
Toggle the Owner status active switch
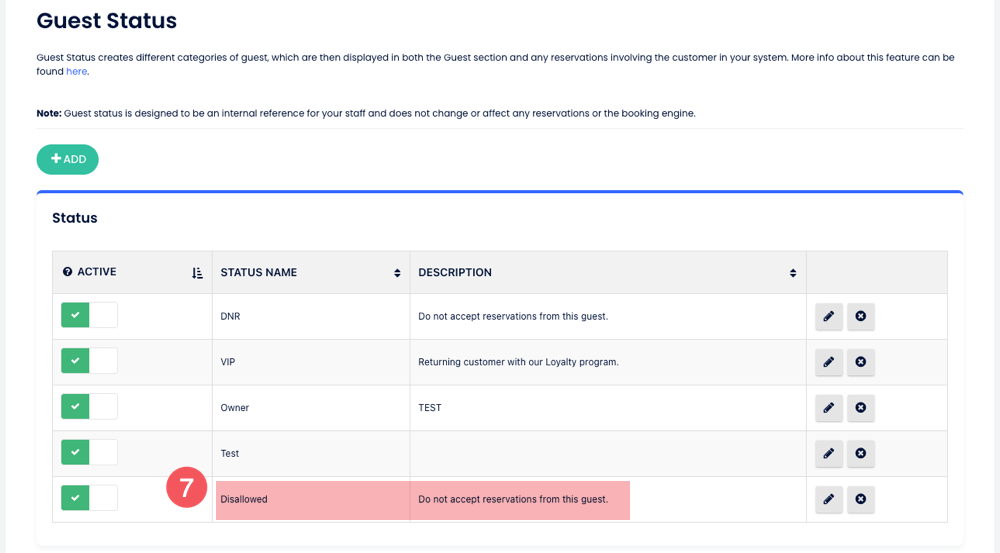89,407
